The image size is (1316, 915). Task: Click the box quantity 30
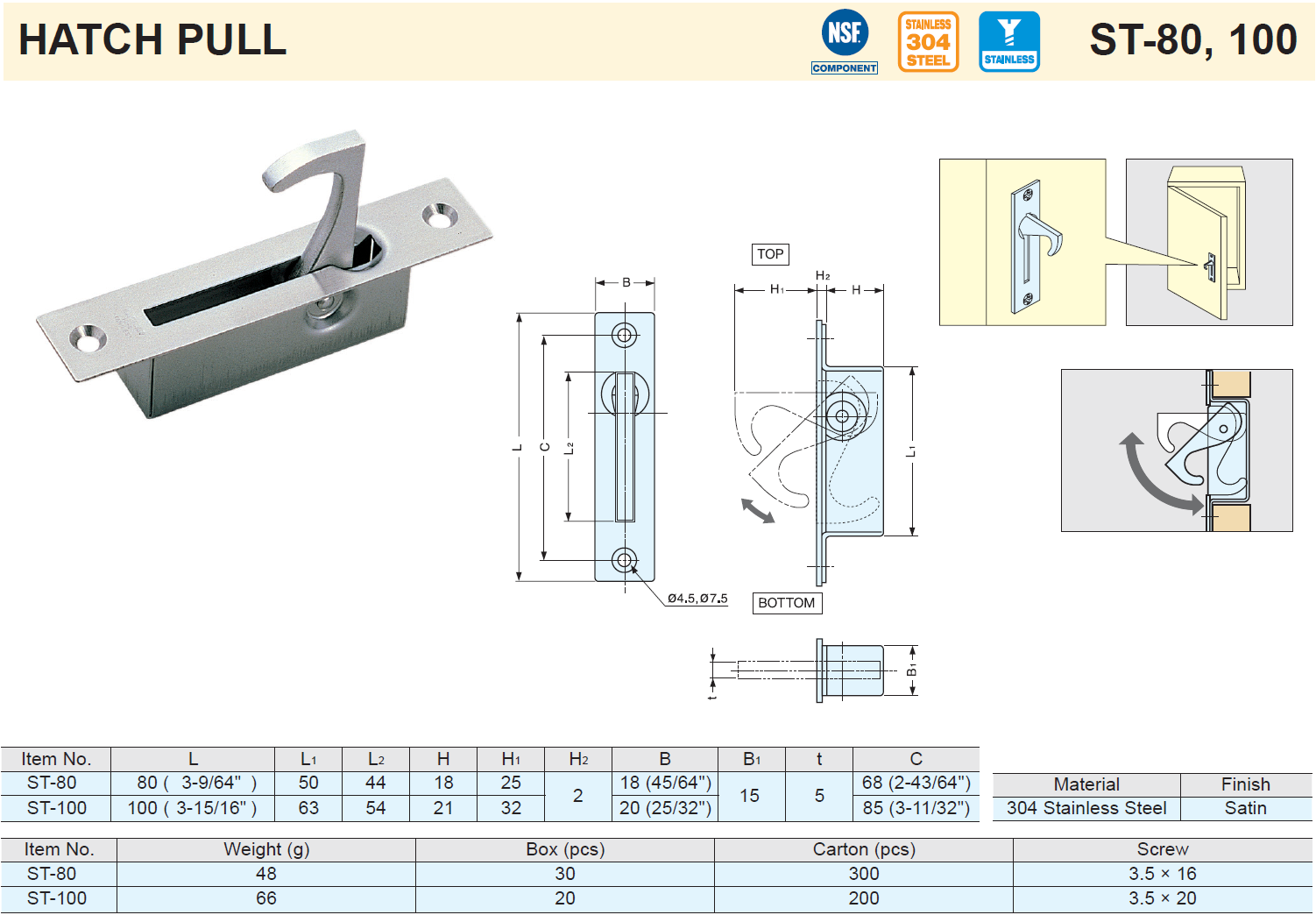pos(565,874)
